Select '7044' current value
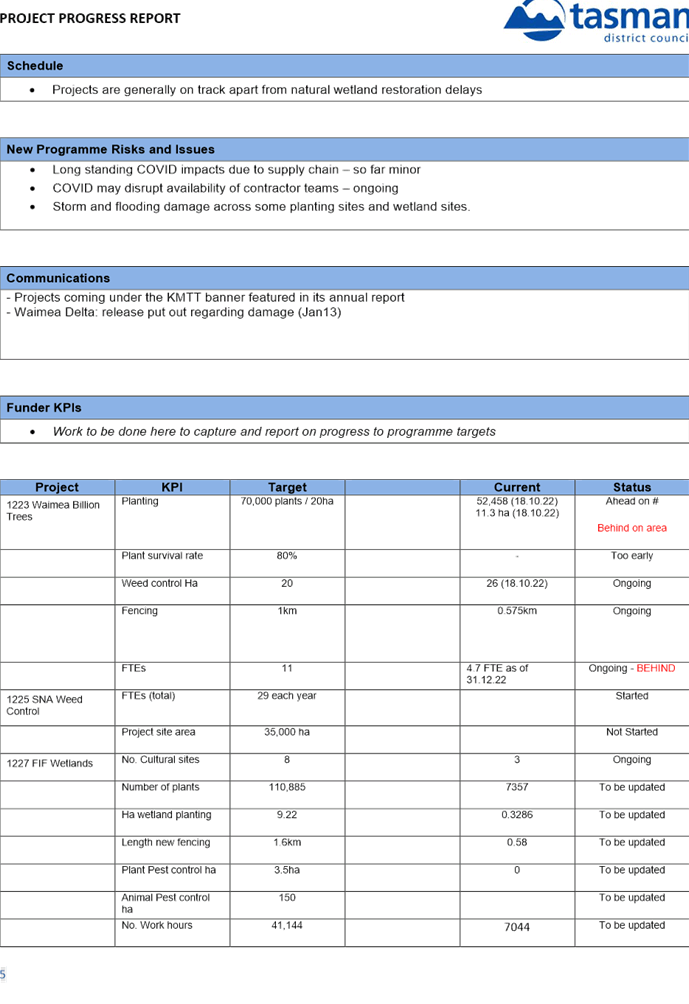Viewport: 689px width, 1004px height. tap(517, 927)
